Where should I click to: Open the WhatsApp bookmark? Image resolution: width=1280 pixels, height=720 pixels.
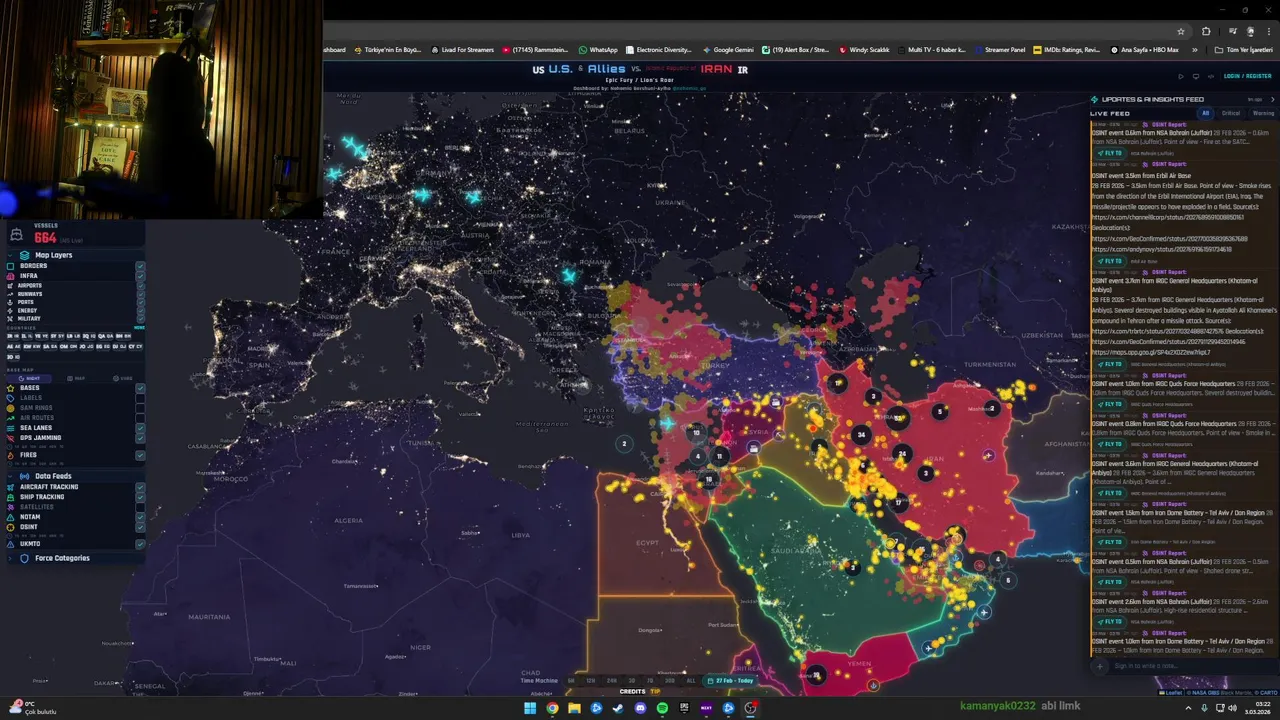pyautogui.click(x=597, y=49)
